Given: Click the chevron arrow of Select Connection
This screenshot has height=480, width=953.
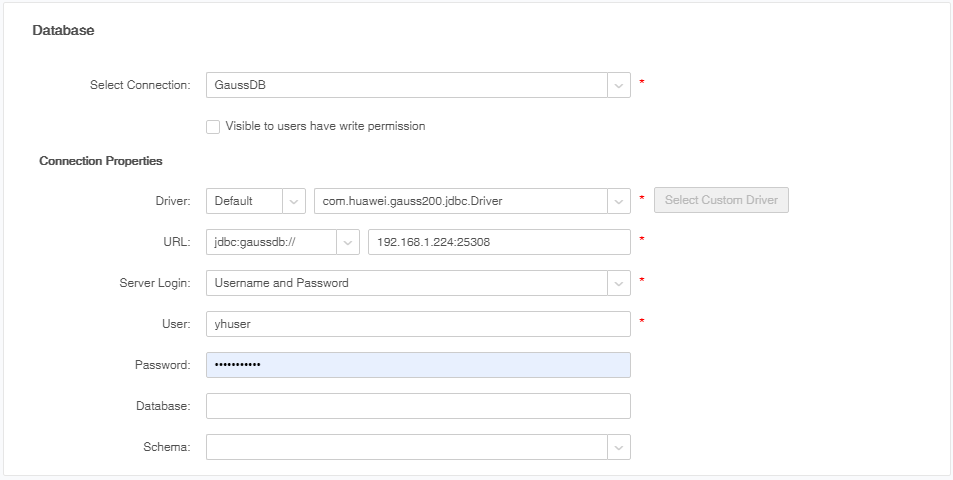Looking at the screenshot, I should (619, 85).
